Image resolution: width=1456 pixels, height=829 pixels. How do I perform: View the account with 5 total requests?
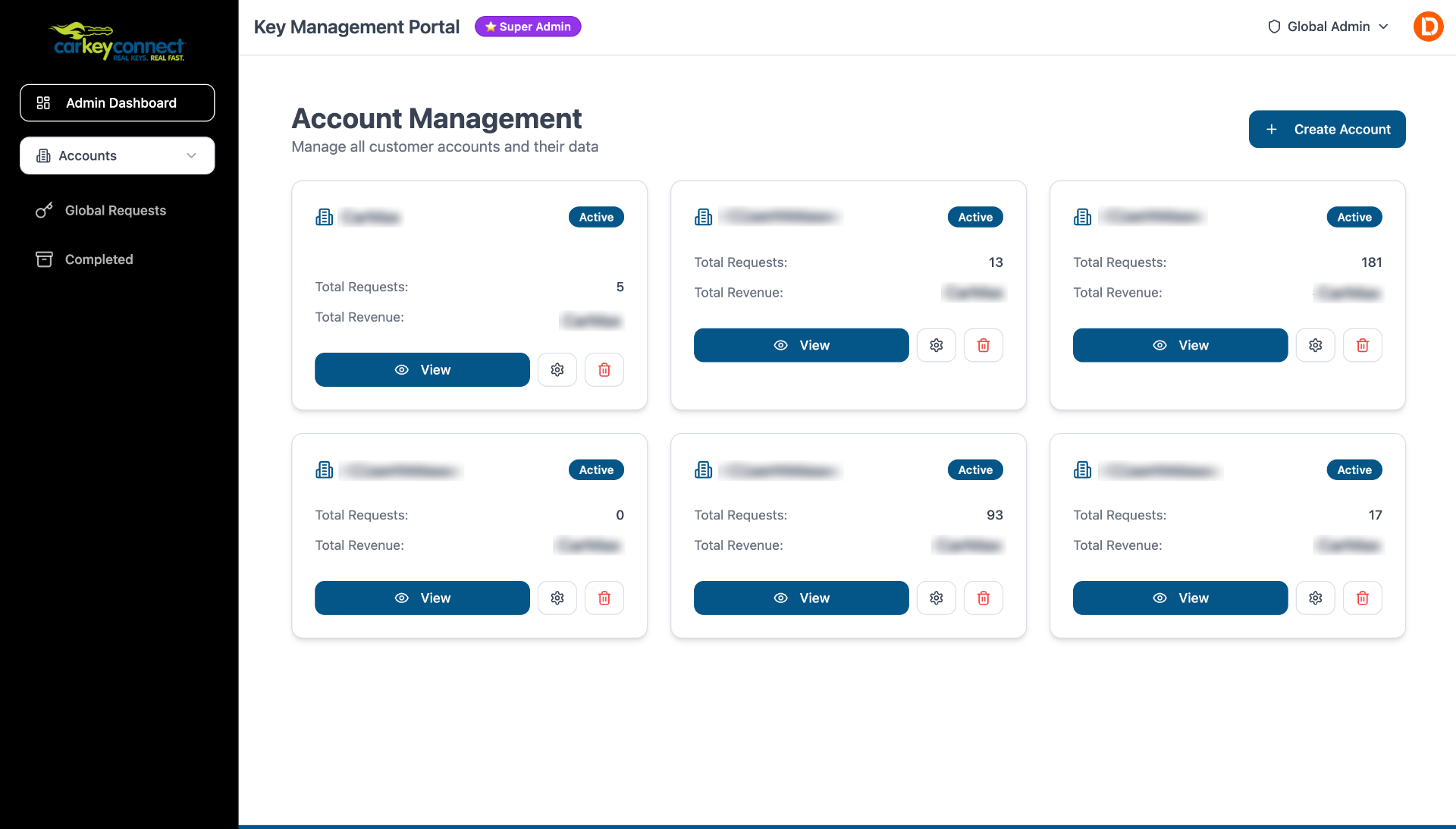click(x=422, y=369)
